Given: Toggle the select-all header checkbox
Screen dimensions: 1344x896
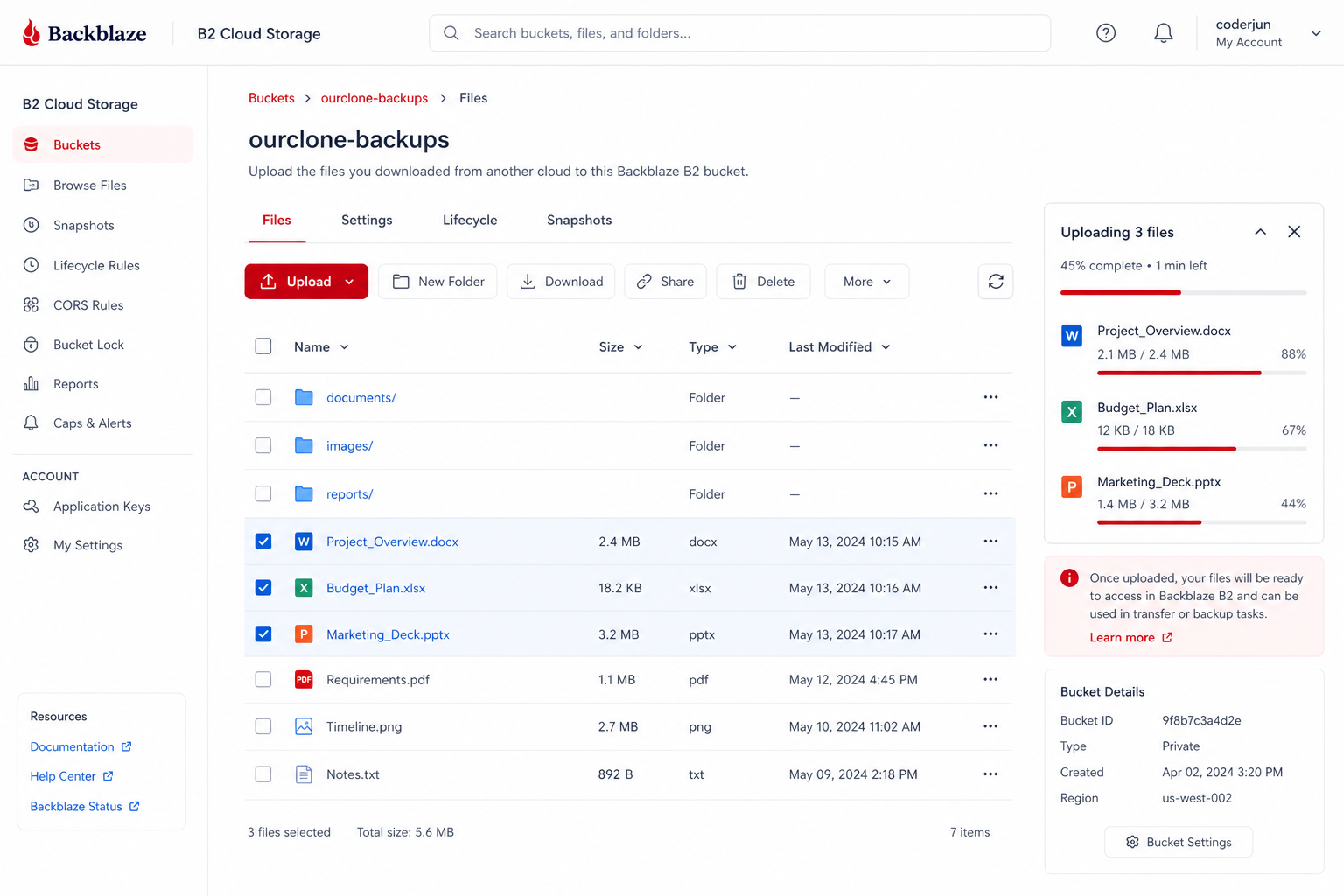Looking at the screenshot, I should click(x=263, y=346).
